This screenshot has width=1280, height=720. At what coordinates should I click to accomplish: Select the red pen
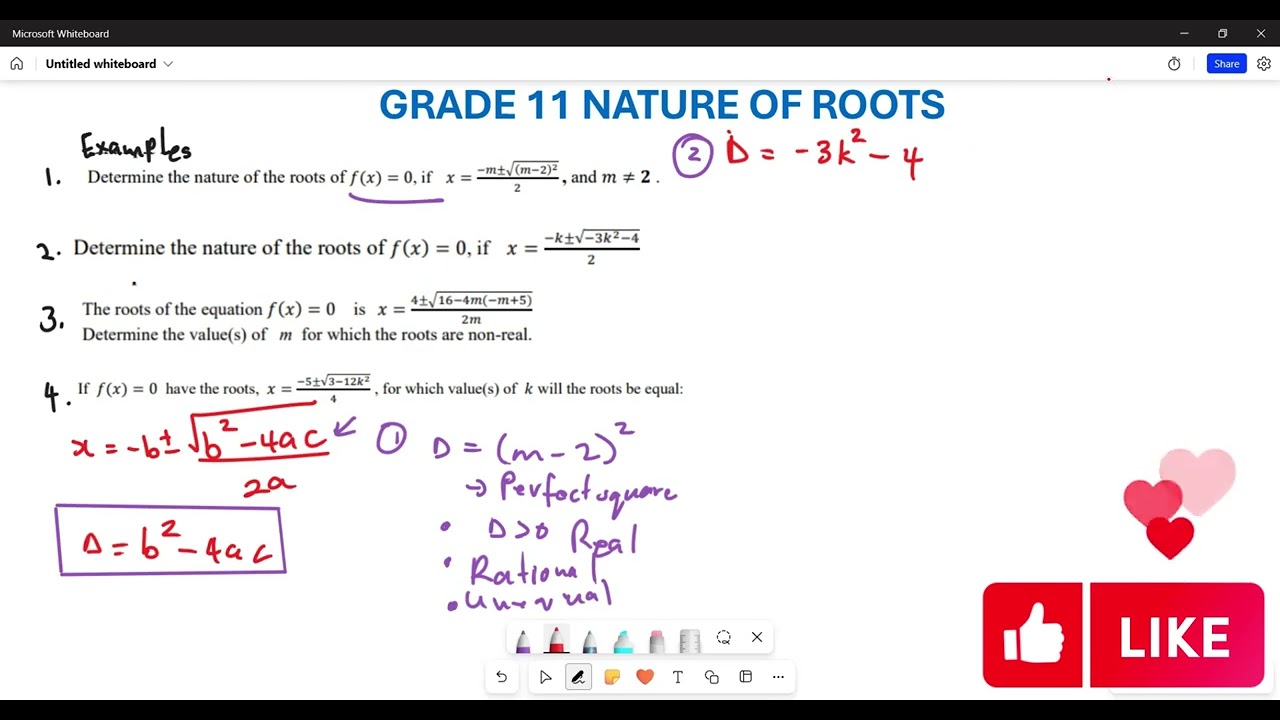tap(556, 640)
